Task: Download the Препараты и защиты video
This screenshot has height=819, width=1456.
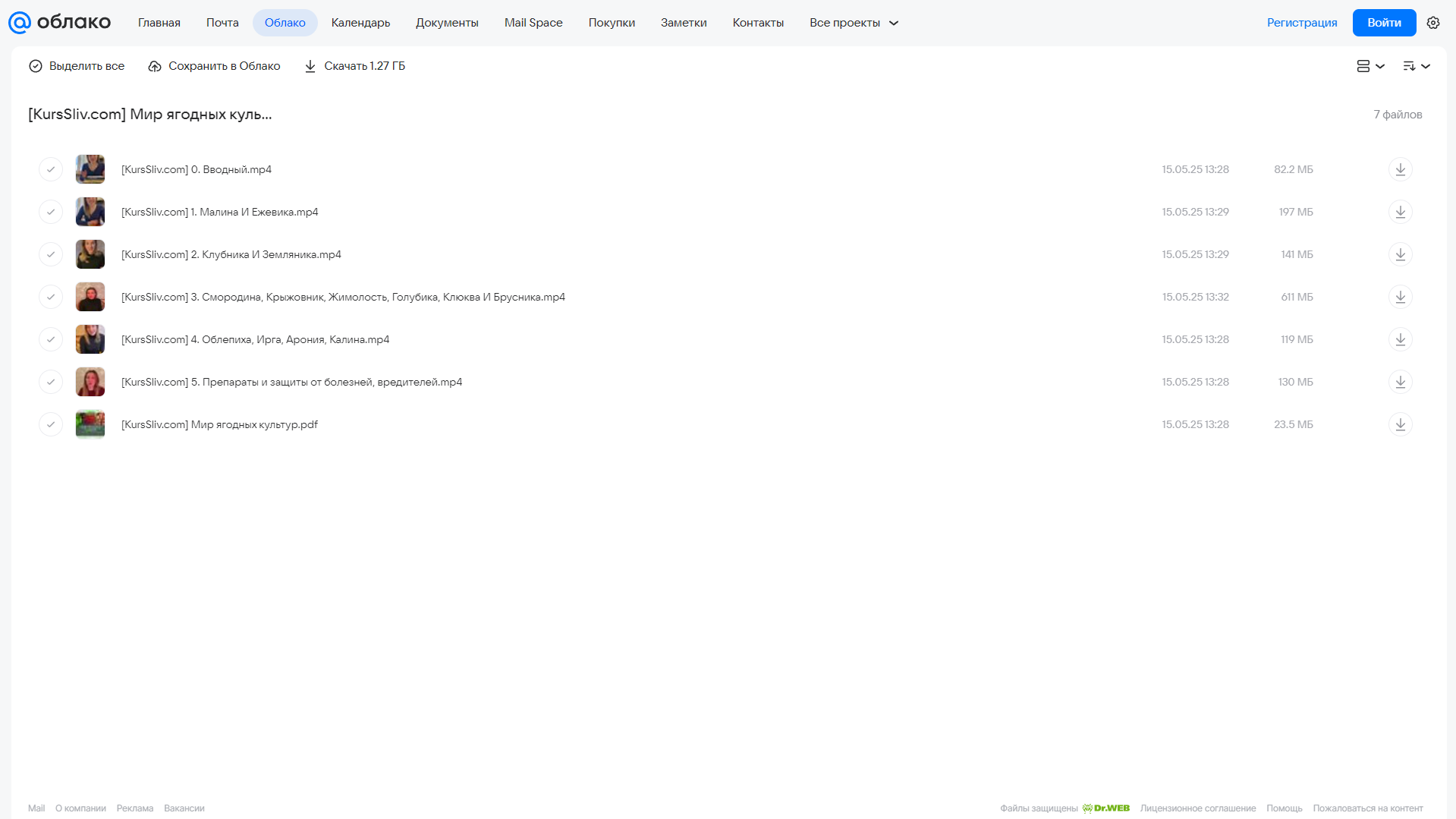Action: [1400, 382]
